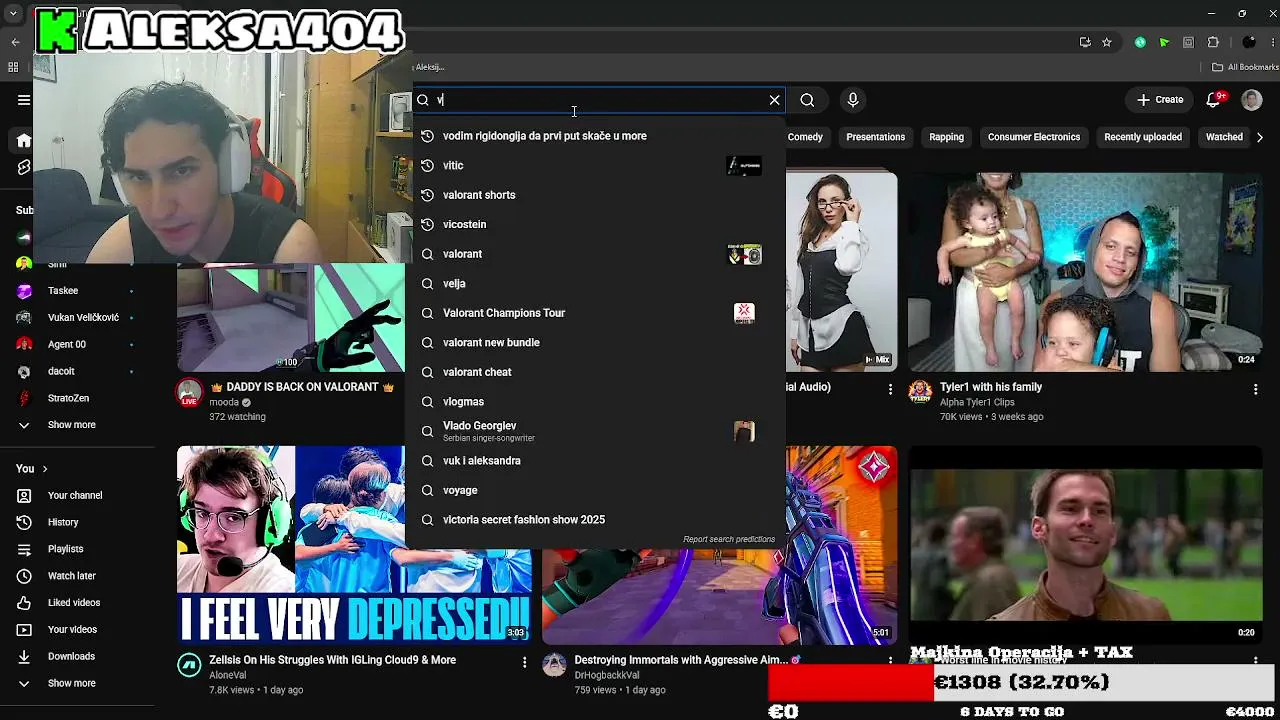The image size is (1280, 720).
Task: Click Report search predictions link
Action: click(x=729, y=540)
